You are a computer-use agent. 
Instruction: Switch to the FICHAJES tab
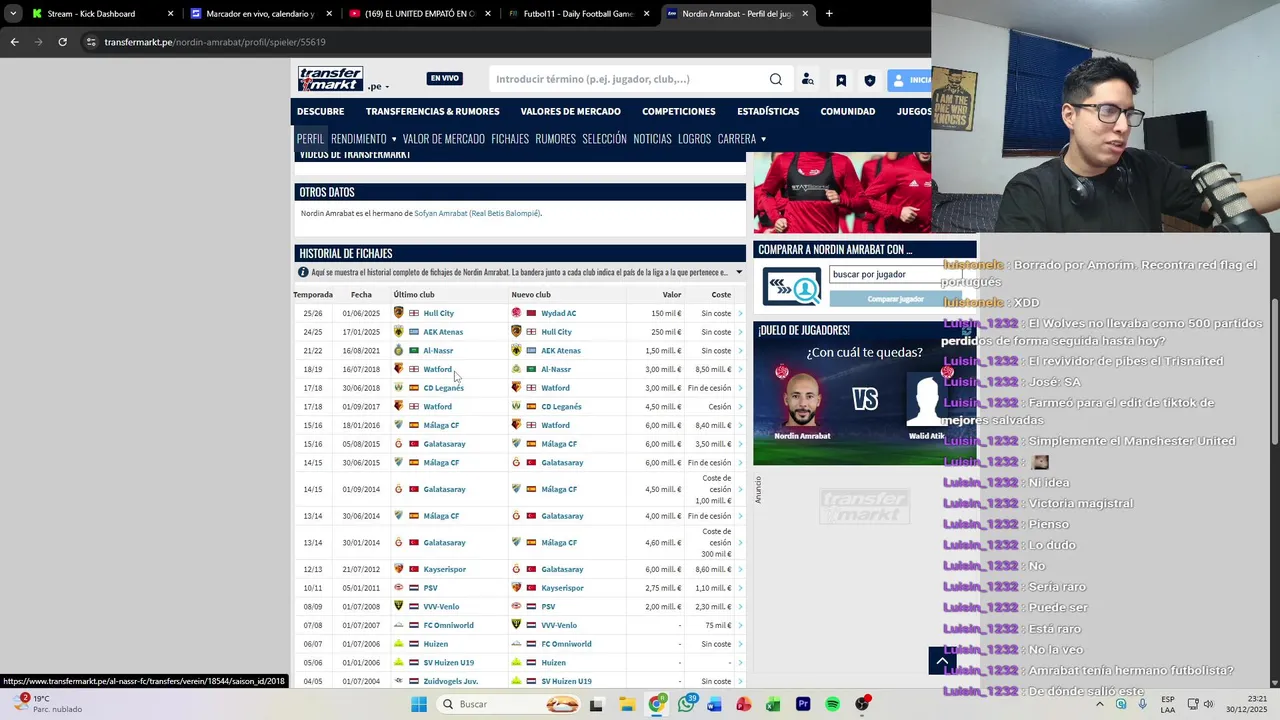510,139
